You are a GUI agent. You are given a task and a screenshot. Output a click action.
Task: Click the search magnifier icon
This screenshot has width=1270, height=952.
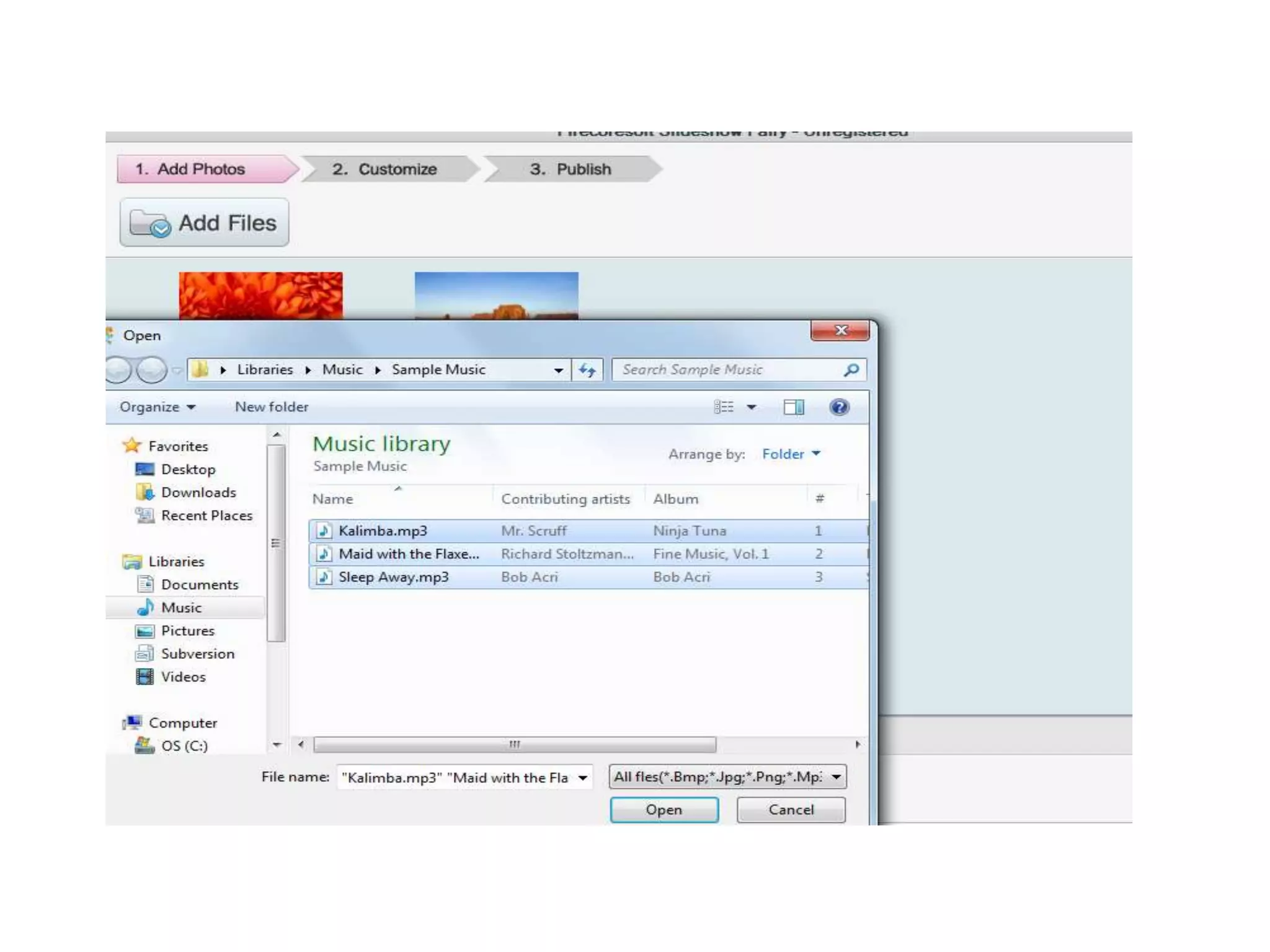click(851, 370)
